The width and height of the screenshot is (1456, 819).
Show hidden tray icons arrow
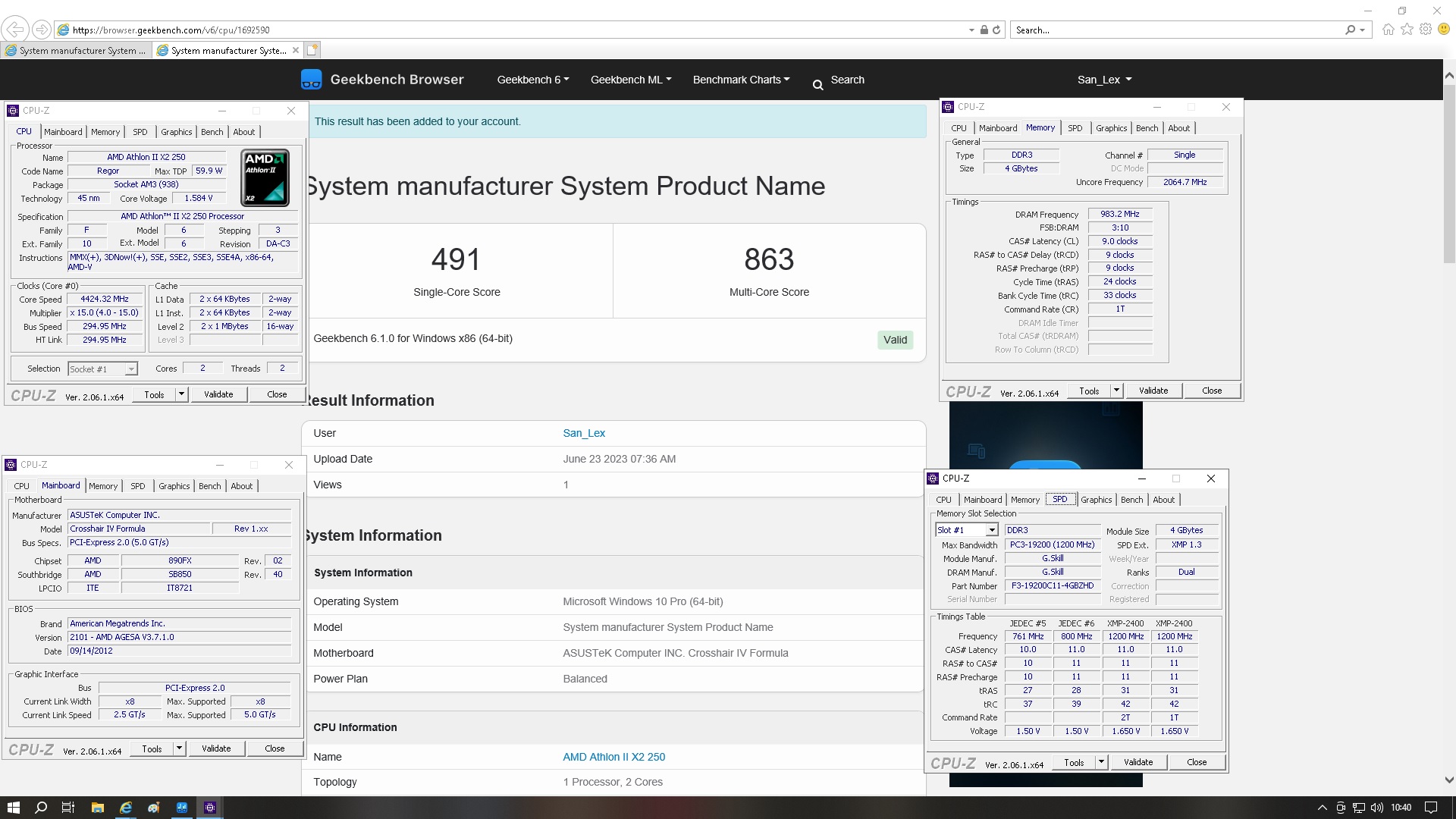click(x=1323, y=808)
